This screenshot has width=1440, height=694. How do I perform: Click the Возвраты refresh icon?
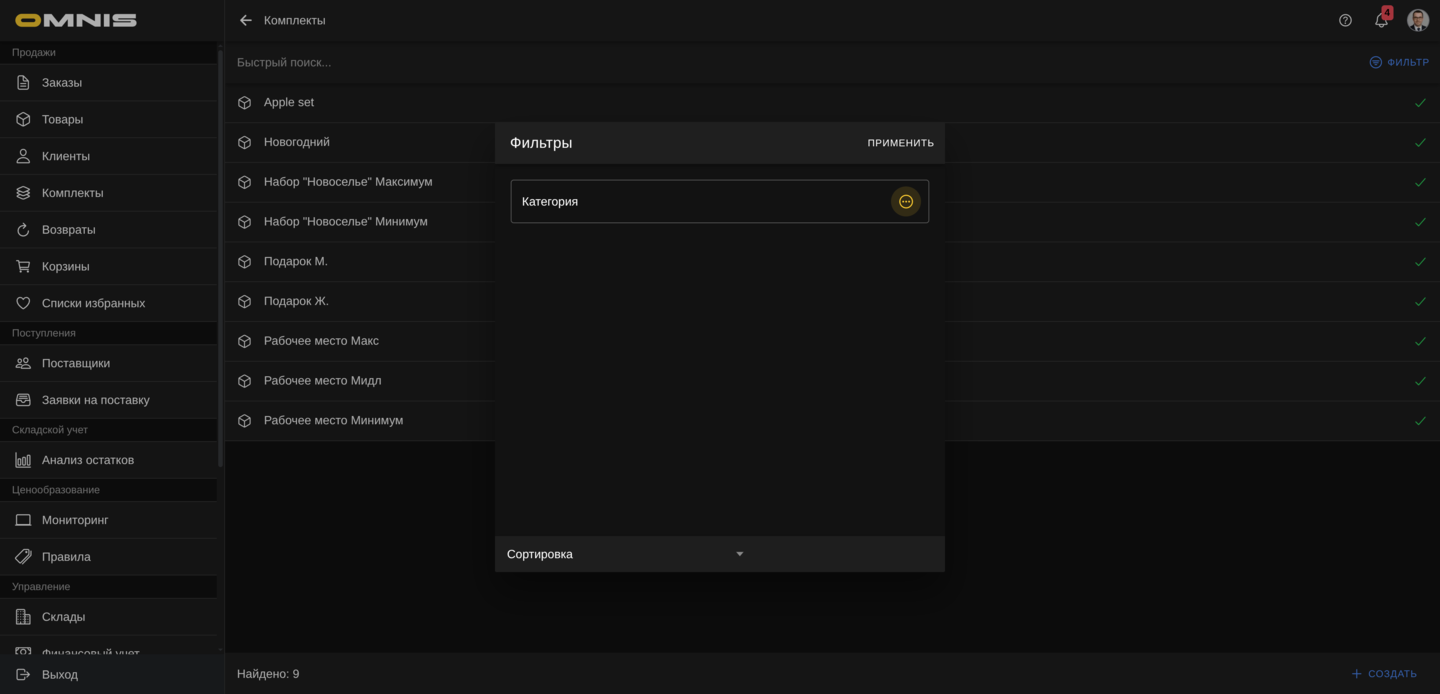click(x=23, y=230)
